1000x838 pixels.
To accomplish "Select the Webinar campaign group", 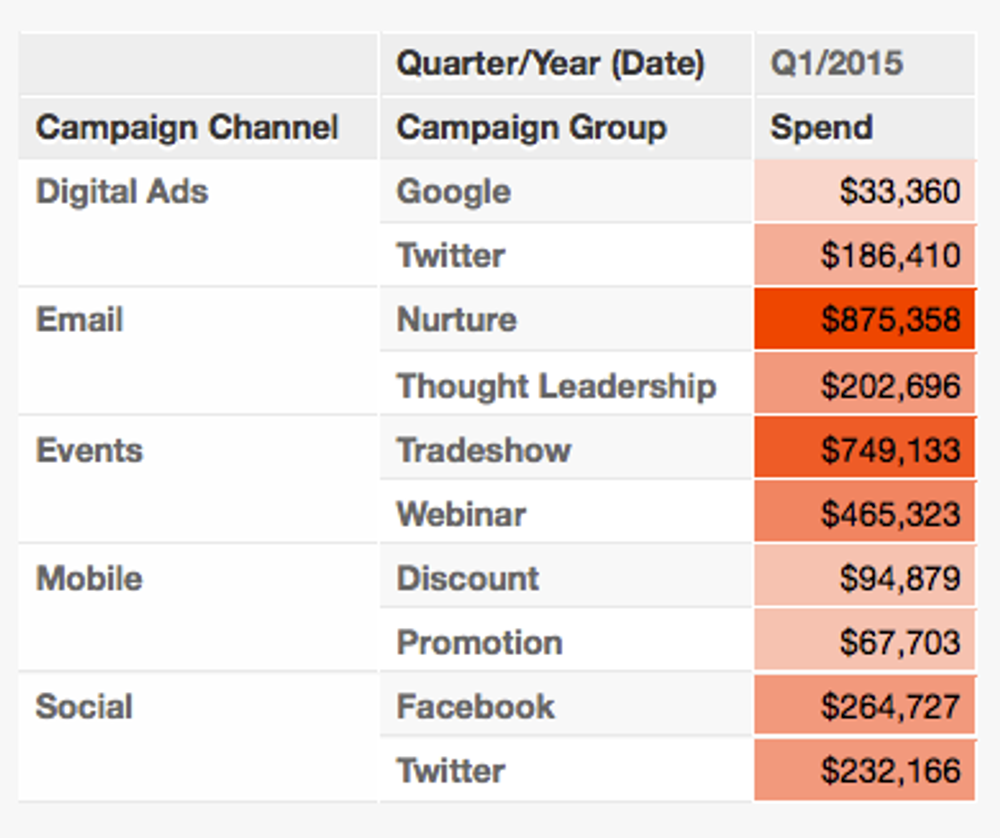I will point(566,513).
